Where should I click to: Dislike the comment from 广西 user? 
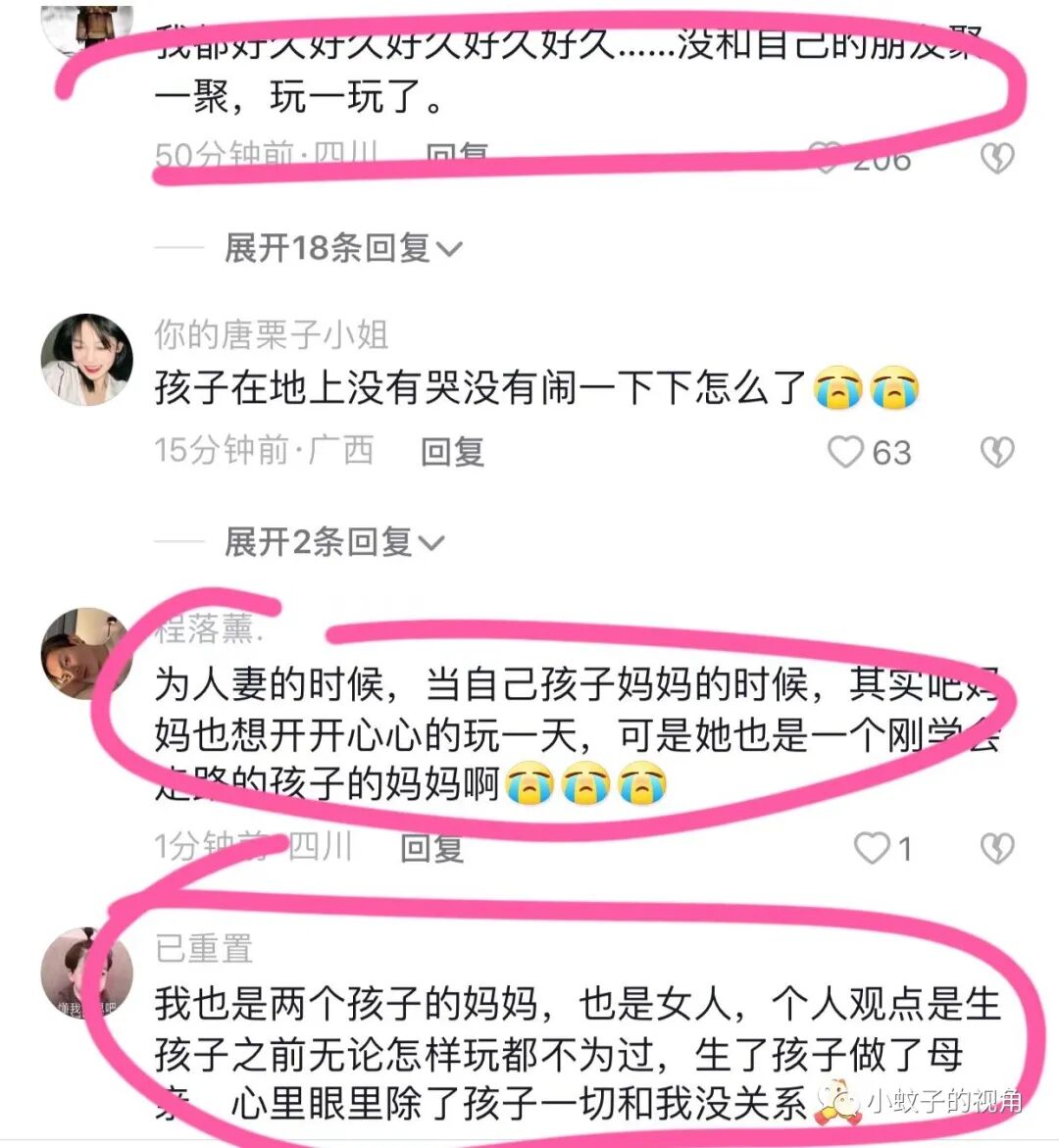[x=997, y=452]
